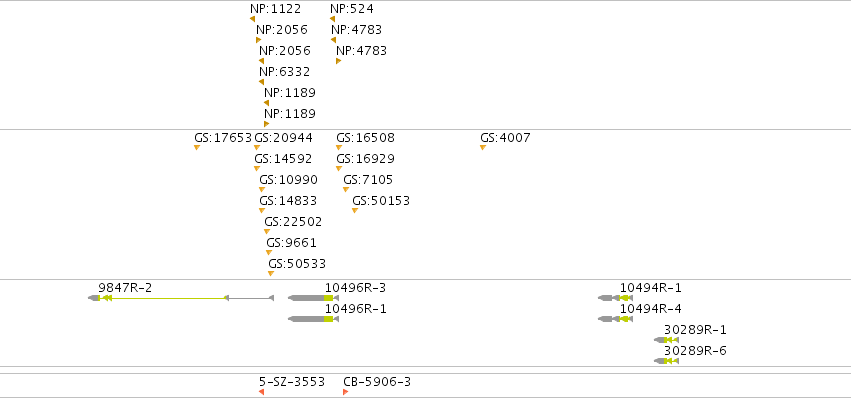Select the 10496R-1 gene model bar

pos(314,319)
